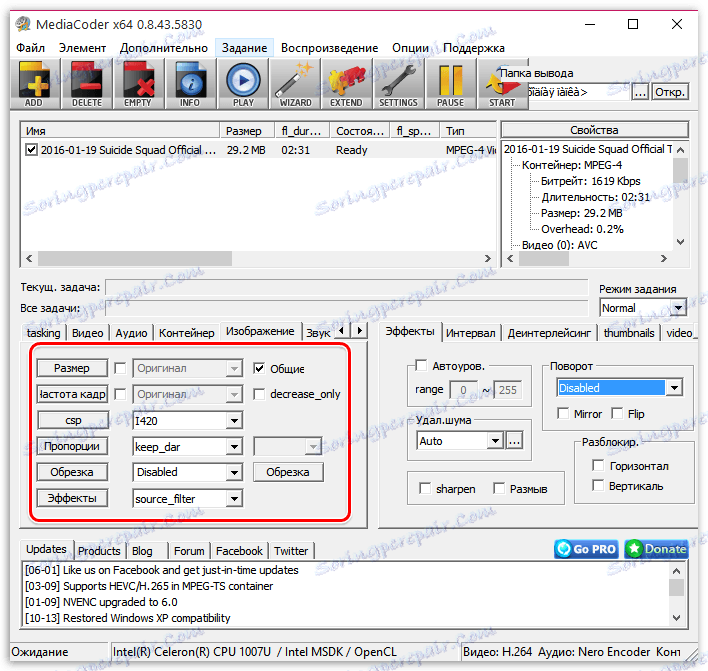The image size is (708, 671).
Task: Toggle the Общие checkbox
Action: (x=259, y=368)
